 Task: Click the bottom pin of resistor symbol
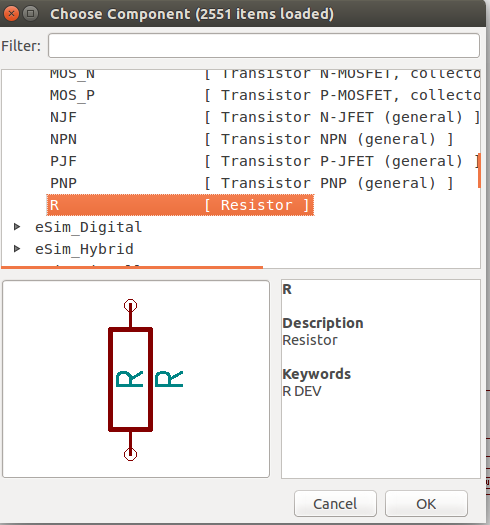(130, 454)
